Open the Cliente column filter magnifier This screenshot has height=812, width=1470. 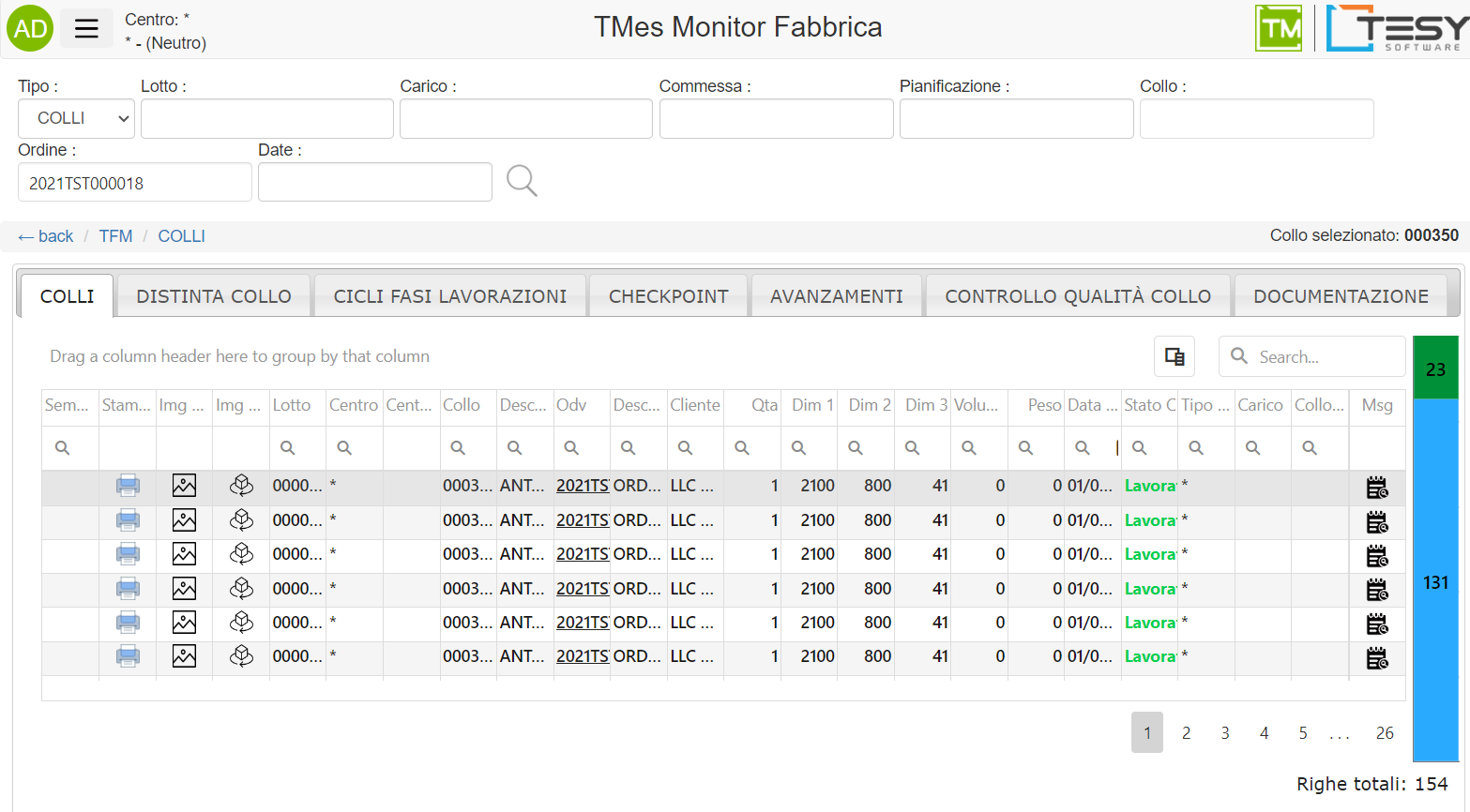tap(686, 448)
